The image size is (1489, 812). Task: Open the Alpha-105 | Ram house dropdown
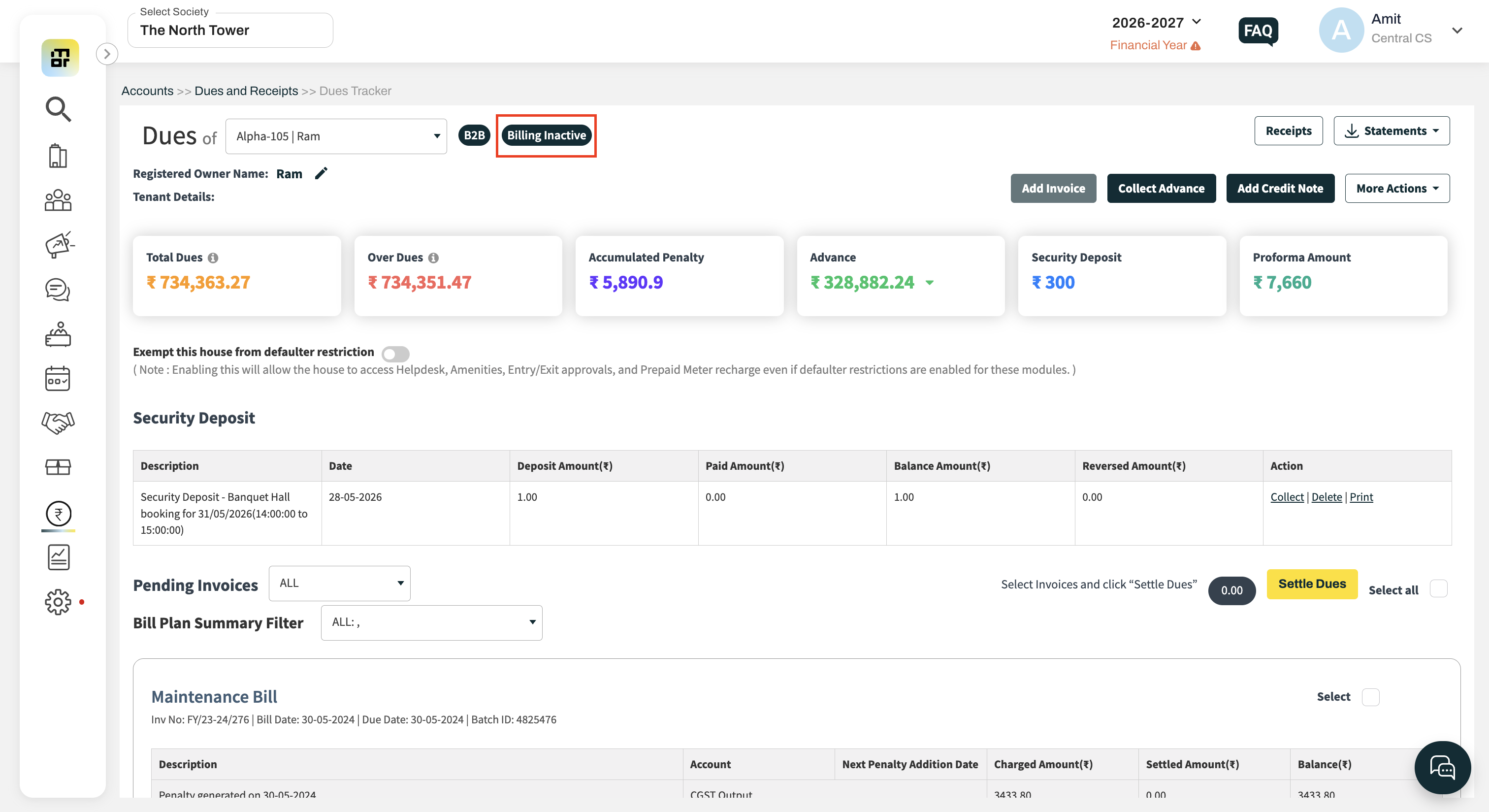[336, 136]
